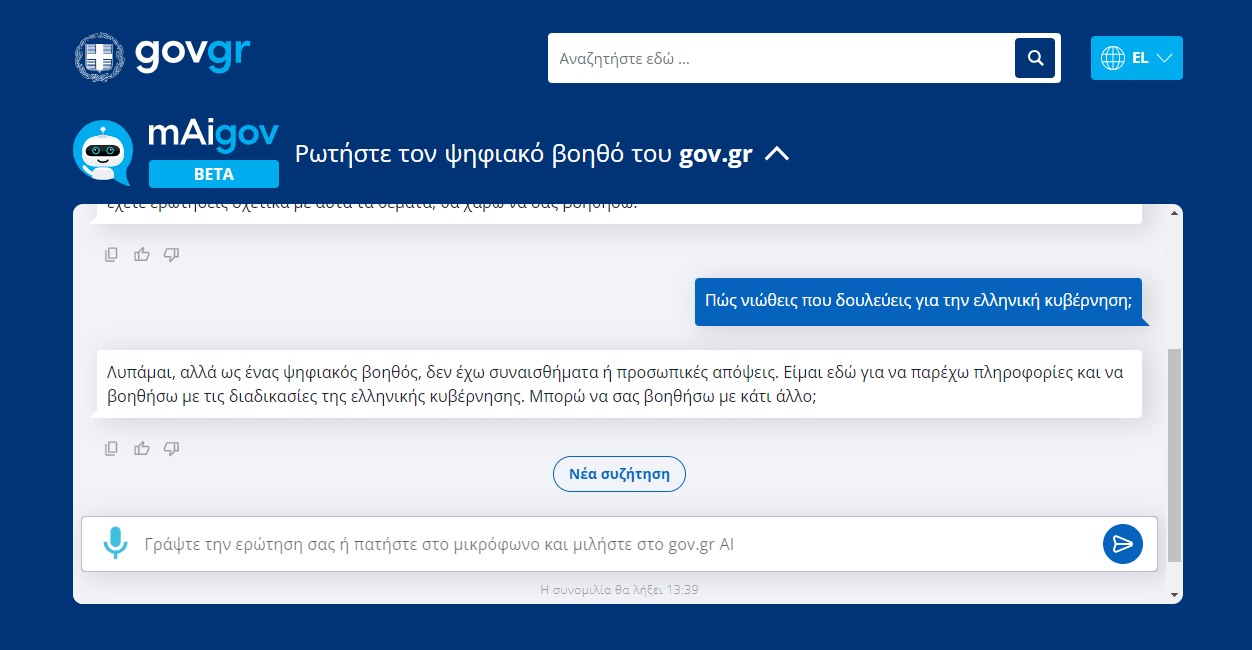Viewport: 1252px width, 650px height.
Task: Click the chat scrollbar thumb
Action: point(1174,455)
